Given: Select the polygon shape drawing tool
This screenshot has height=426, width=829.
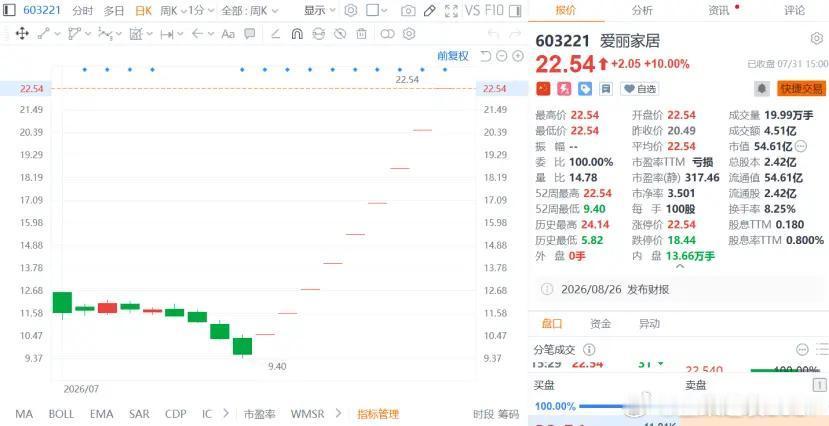Looking at the screenshot, I should 75,34.
